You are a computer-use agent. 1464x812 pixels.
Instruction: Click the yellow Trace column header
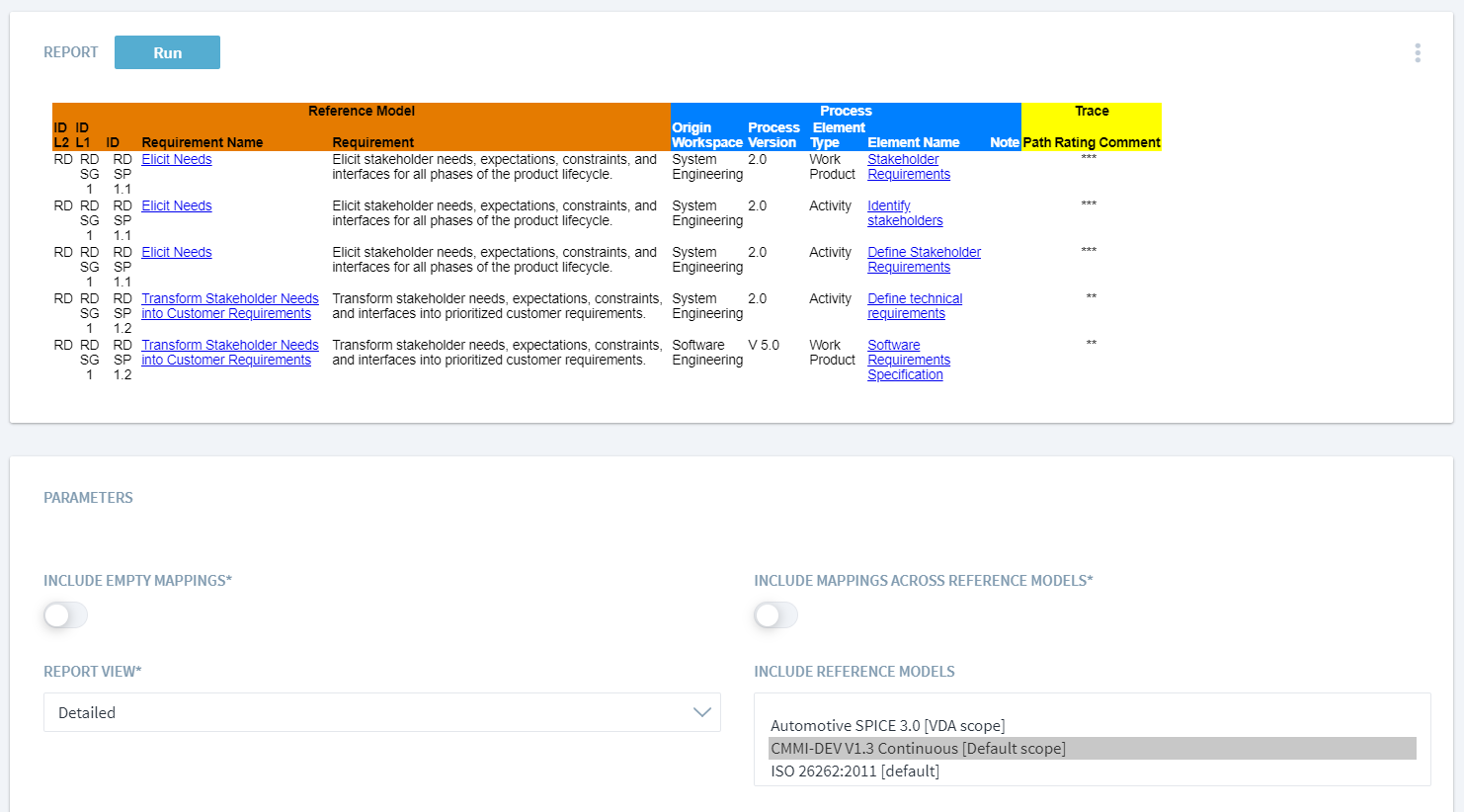1091,111
